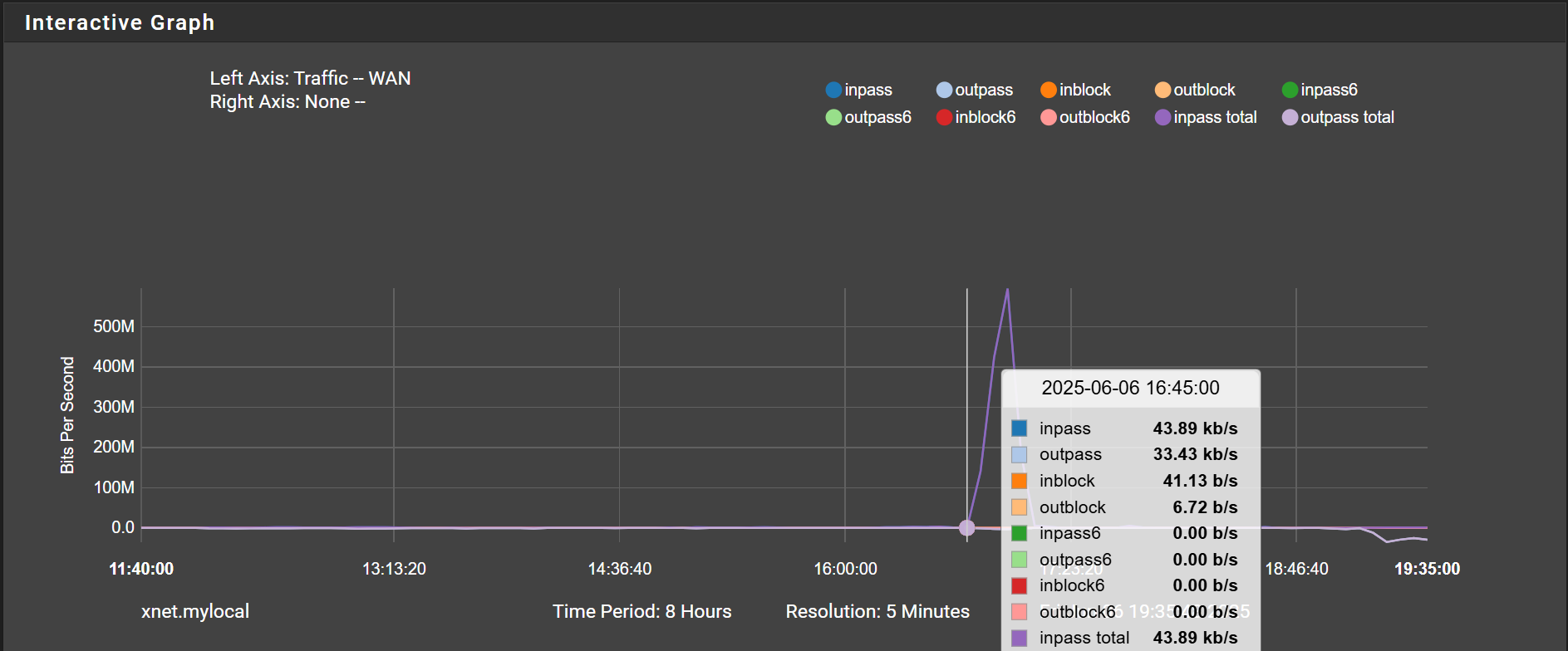Click the 33.43 kb/s outpass value
The image size is (1568, 651).
click(x=1195, y=454)
